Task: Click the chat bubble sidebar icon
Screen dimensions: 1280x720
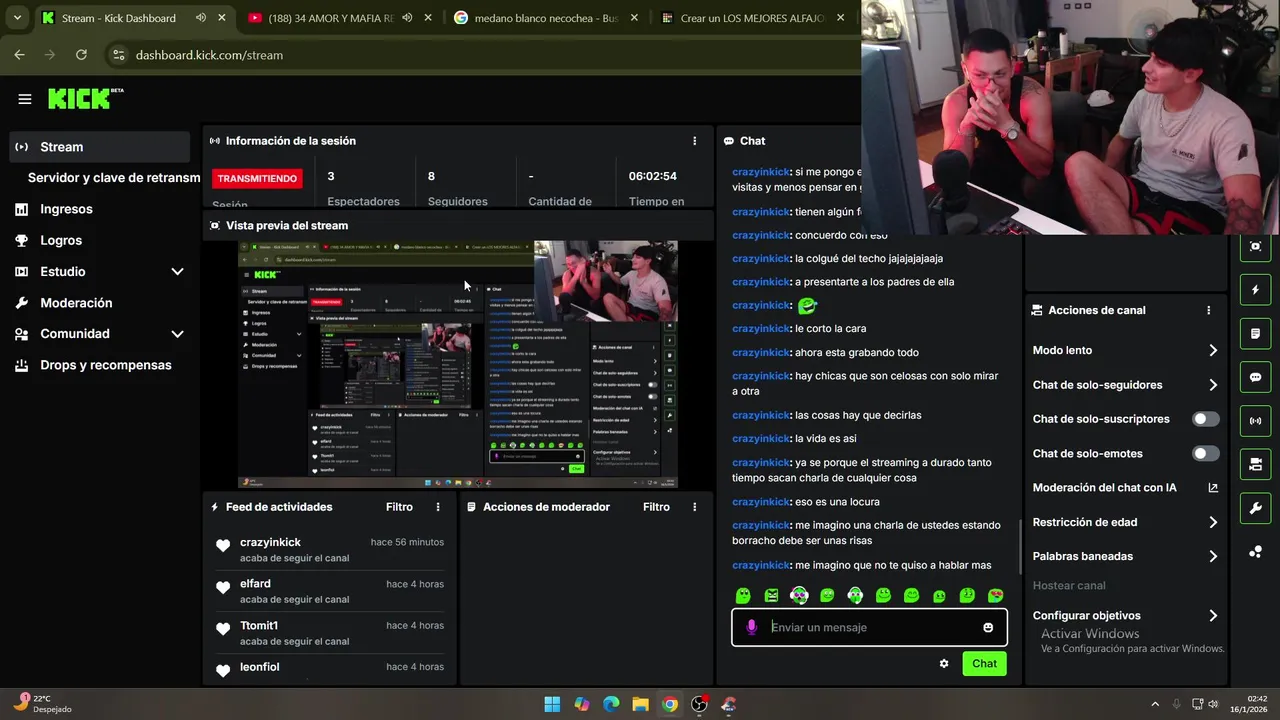Action: point(1256,377)
